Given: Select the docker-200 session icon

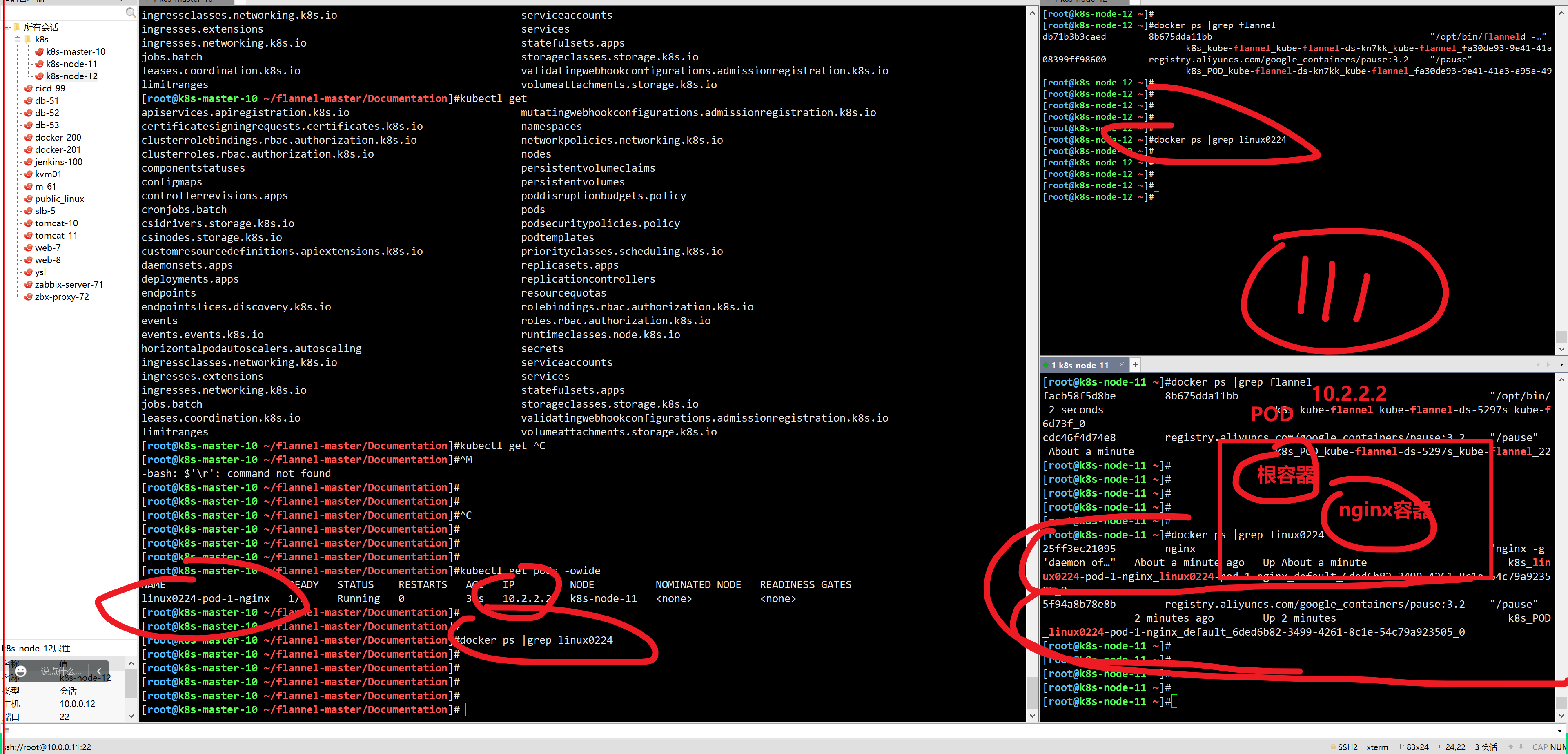Looking at the screenshot, I should (x=28, y=138).
